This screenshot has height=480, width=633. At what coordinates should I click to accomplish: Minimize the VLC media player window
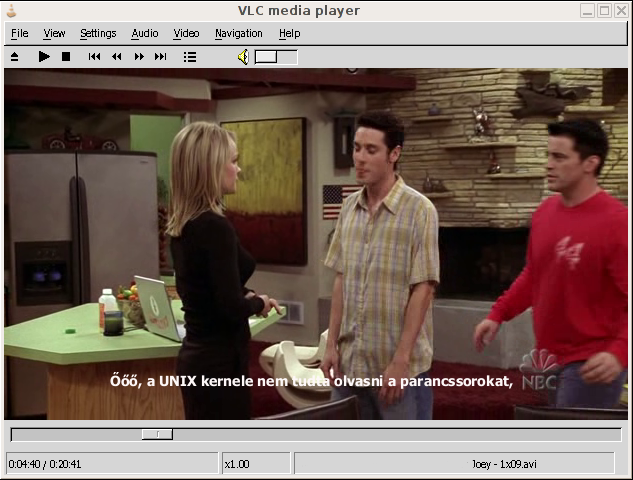pyautogui.click(x=587, y=10)
